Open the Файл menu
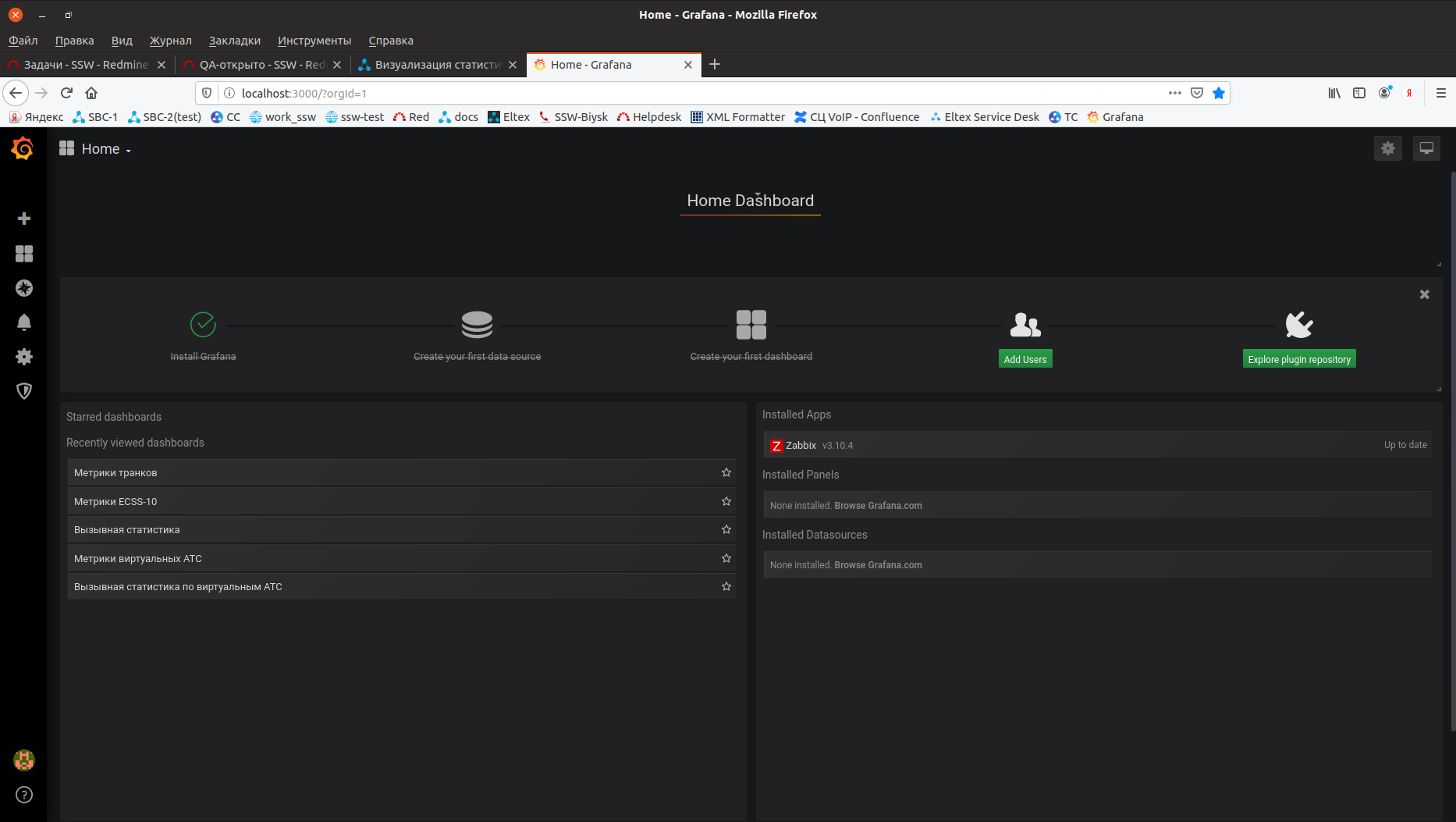The image size is (1456, 822). click(x=23, y=41)
